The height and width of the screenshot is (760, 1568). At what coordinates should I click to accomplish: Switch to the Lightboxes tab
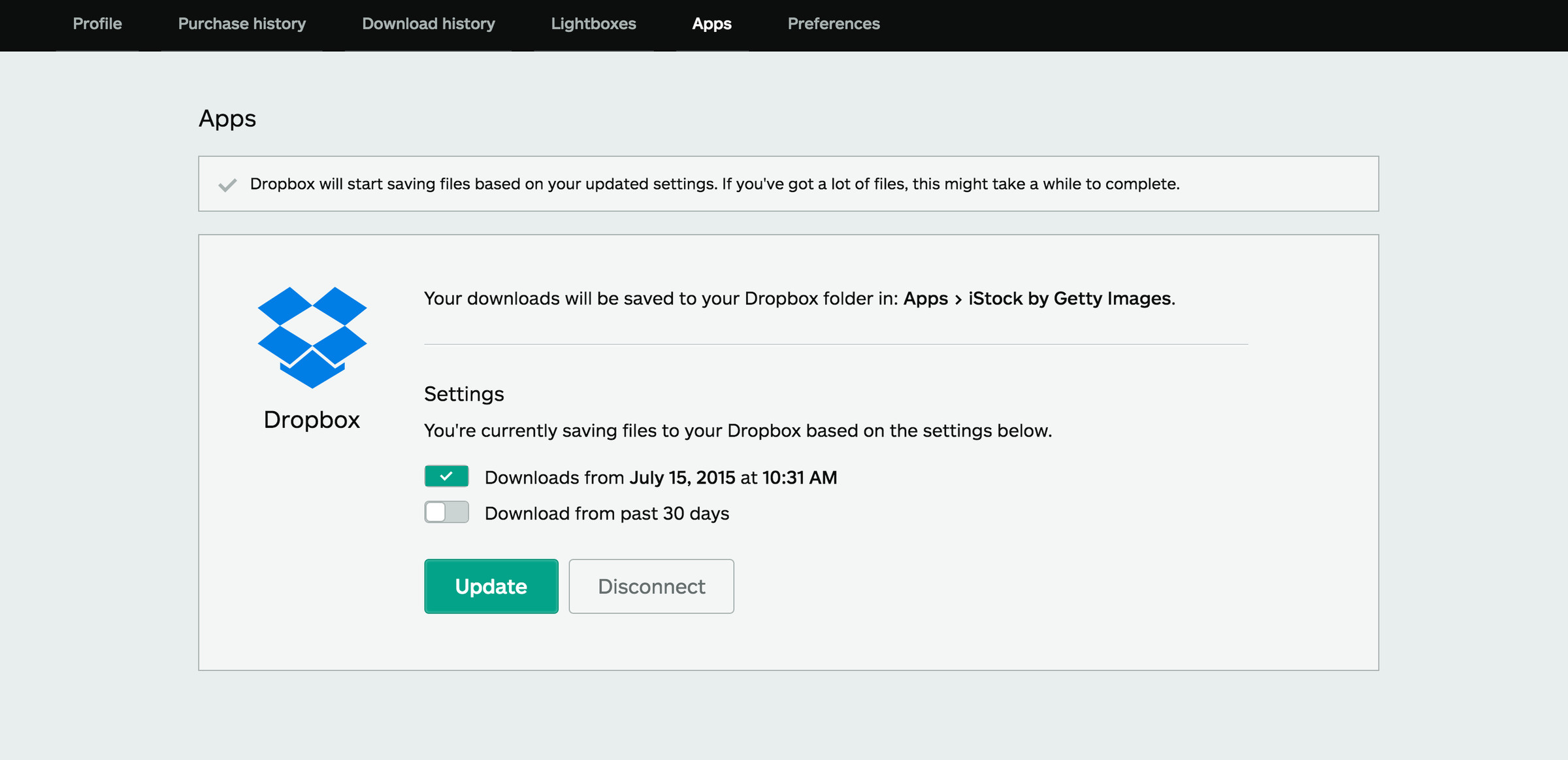coord(593,24)
